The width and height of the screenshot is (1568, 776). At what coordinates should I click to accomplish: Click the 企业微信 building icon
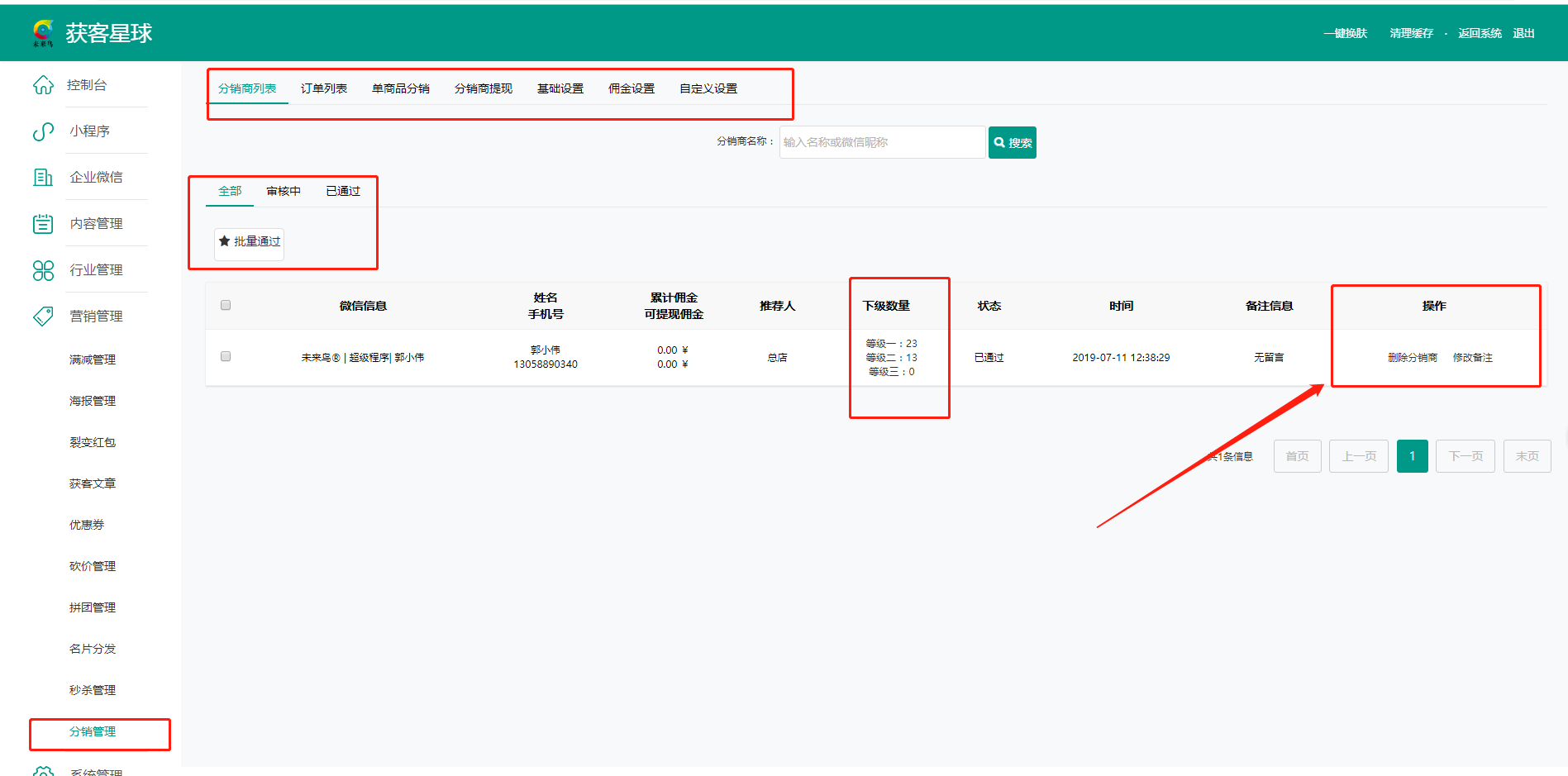43,178
